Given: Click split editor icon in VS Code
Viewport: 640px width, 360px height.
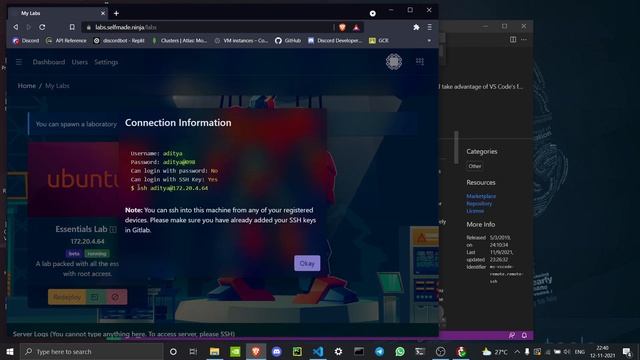Looking at the screenshot, I should pos(513,39).
